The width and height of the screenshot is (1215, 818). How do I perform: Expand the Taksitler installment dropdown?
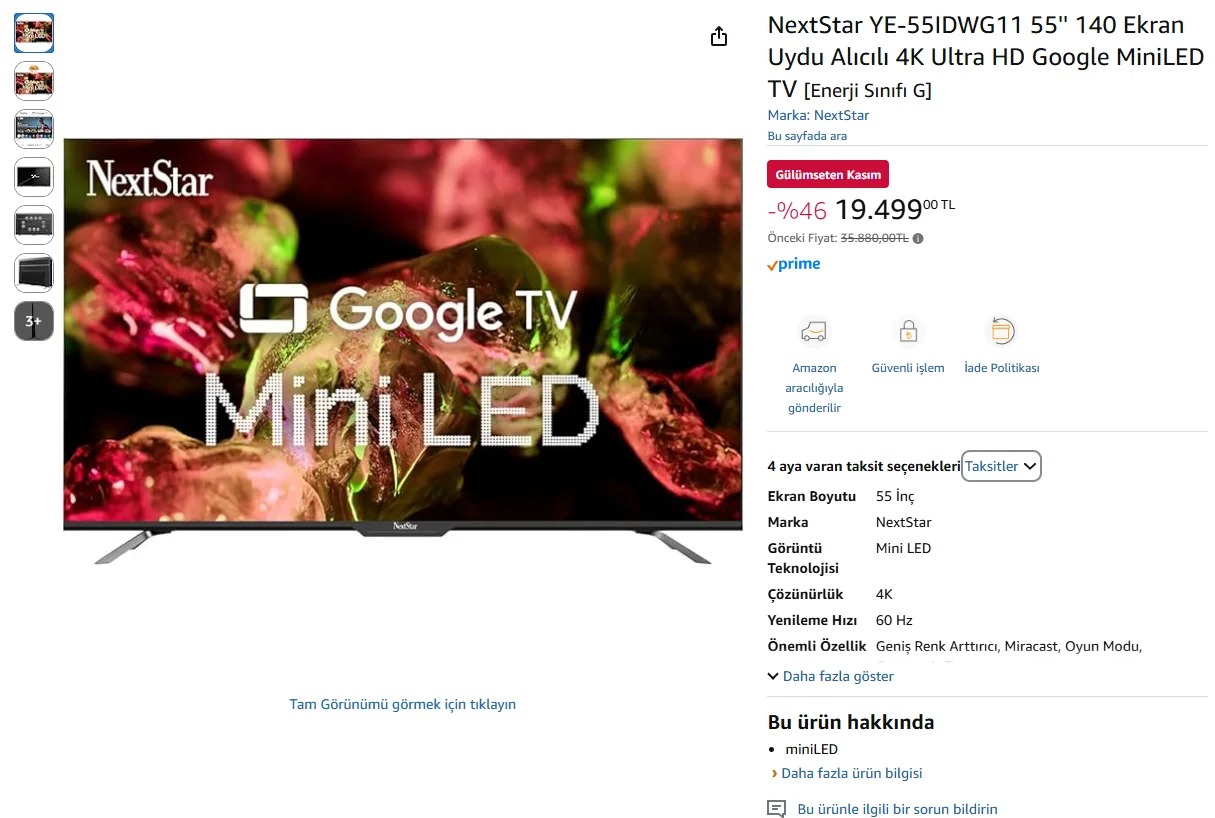[1001, 466]
